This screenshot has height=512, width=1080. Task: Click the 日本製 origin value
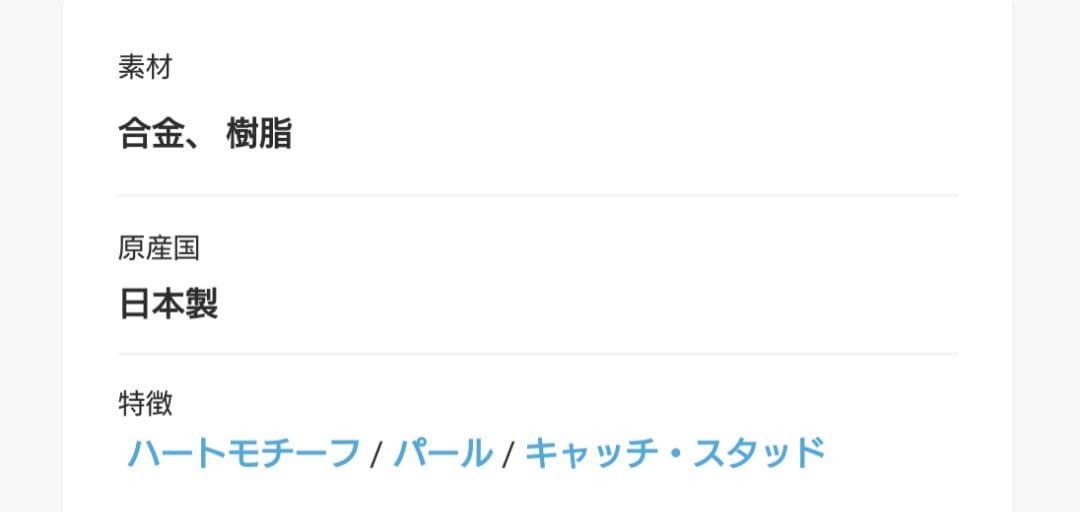pyautogui.click(x=168, y=304)
